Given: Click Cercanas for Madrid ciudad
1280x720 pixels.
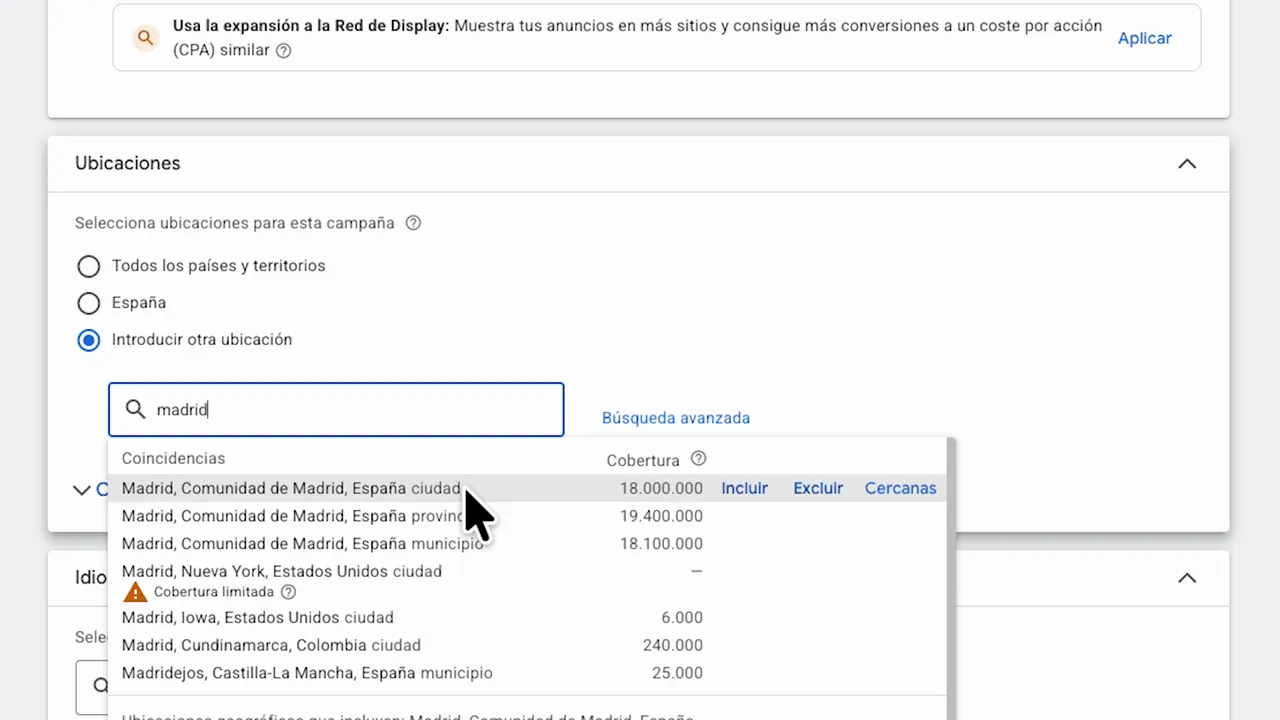Looking at the screenshot, I should click(x=900, y=488).
